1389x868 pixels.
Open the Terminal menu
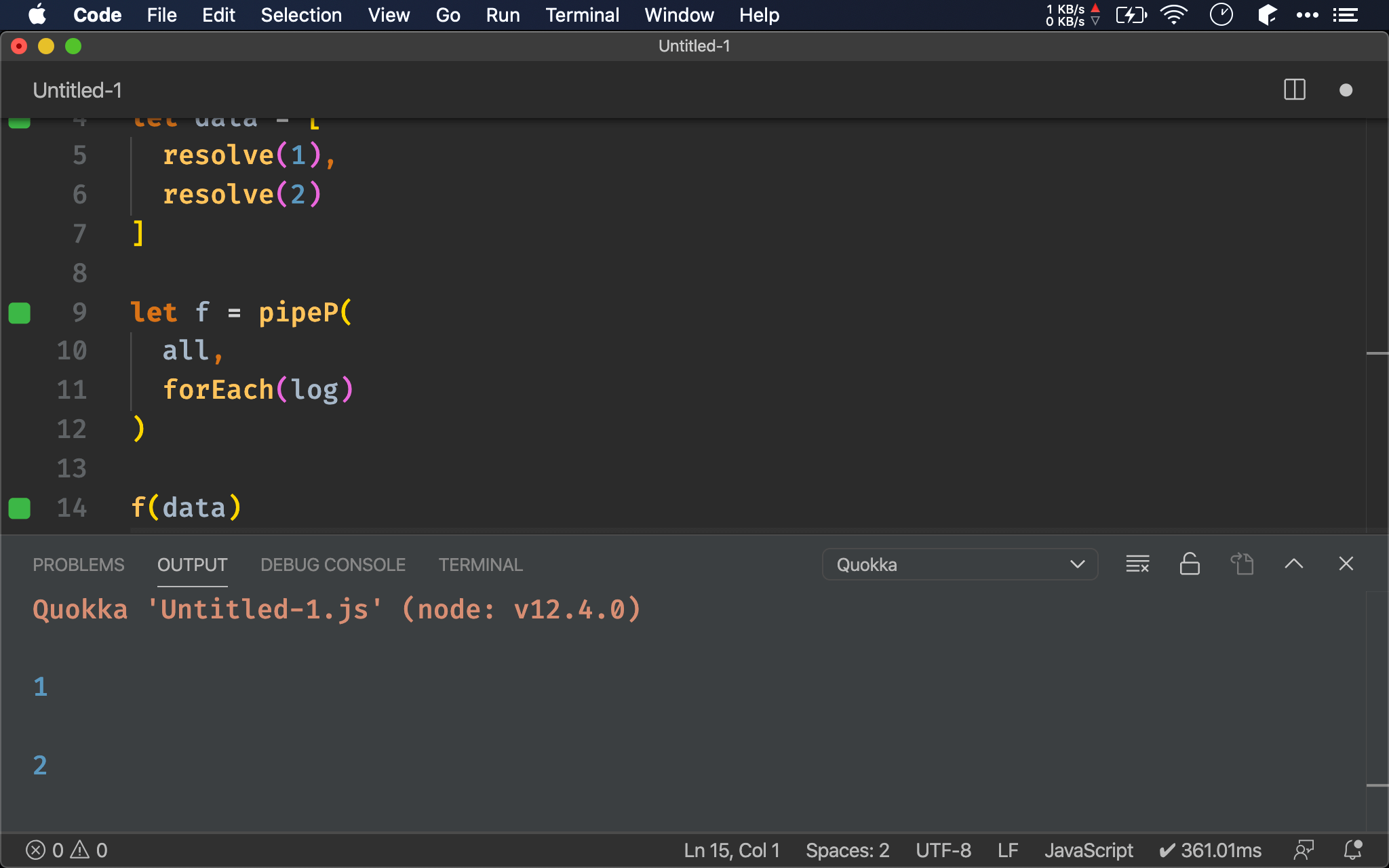(x=582, y=15)
